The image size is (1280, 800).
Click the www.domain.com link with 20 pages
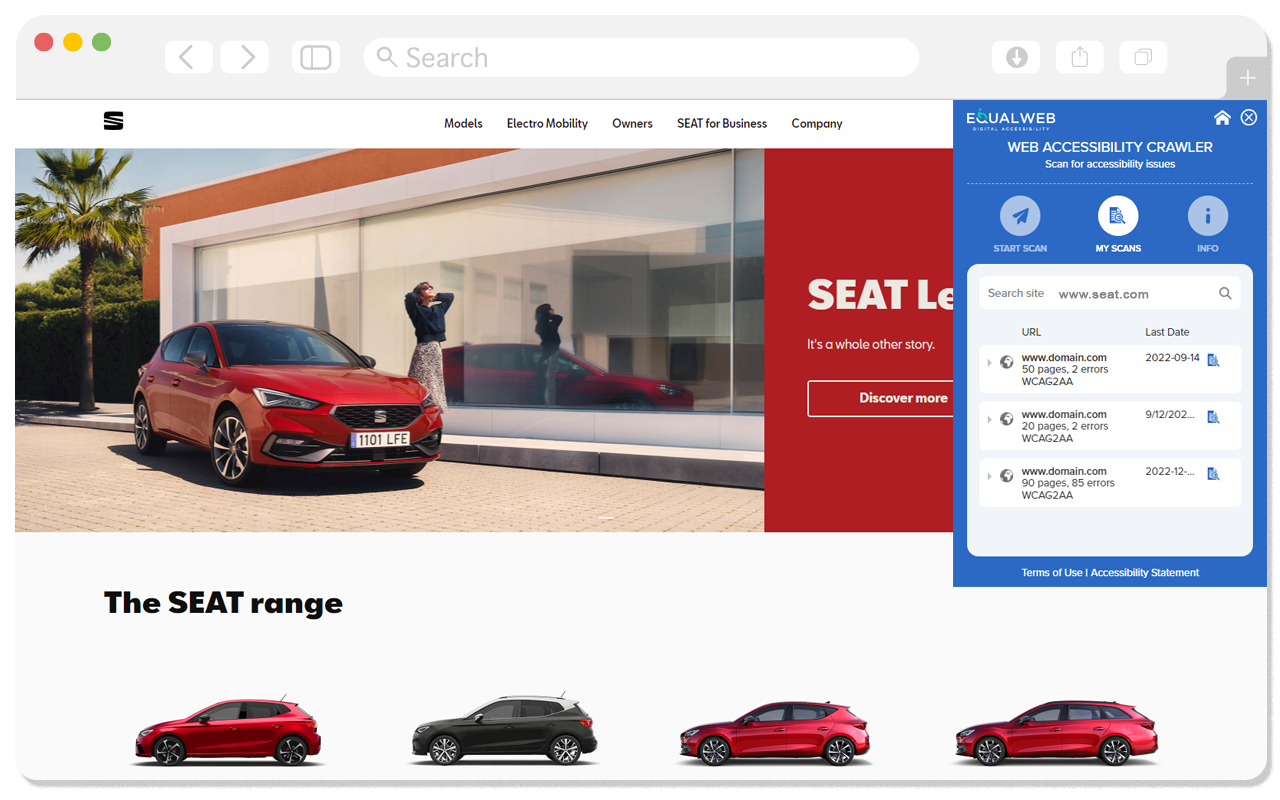click(x=1064, y=414)
